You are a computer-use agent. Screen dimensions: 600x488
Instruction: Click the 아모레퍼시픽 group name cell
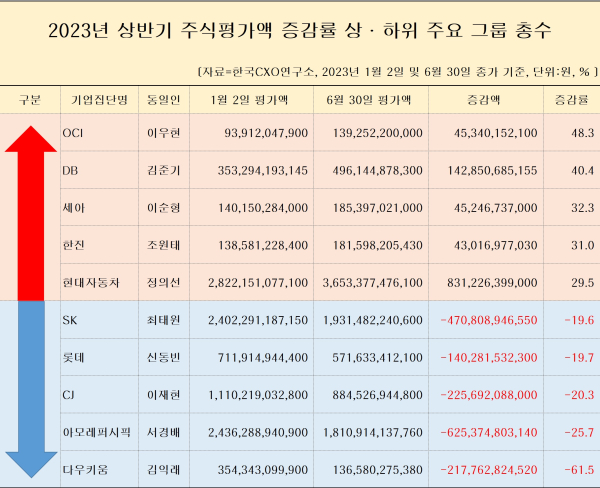[97, 432]
